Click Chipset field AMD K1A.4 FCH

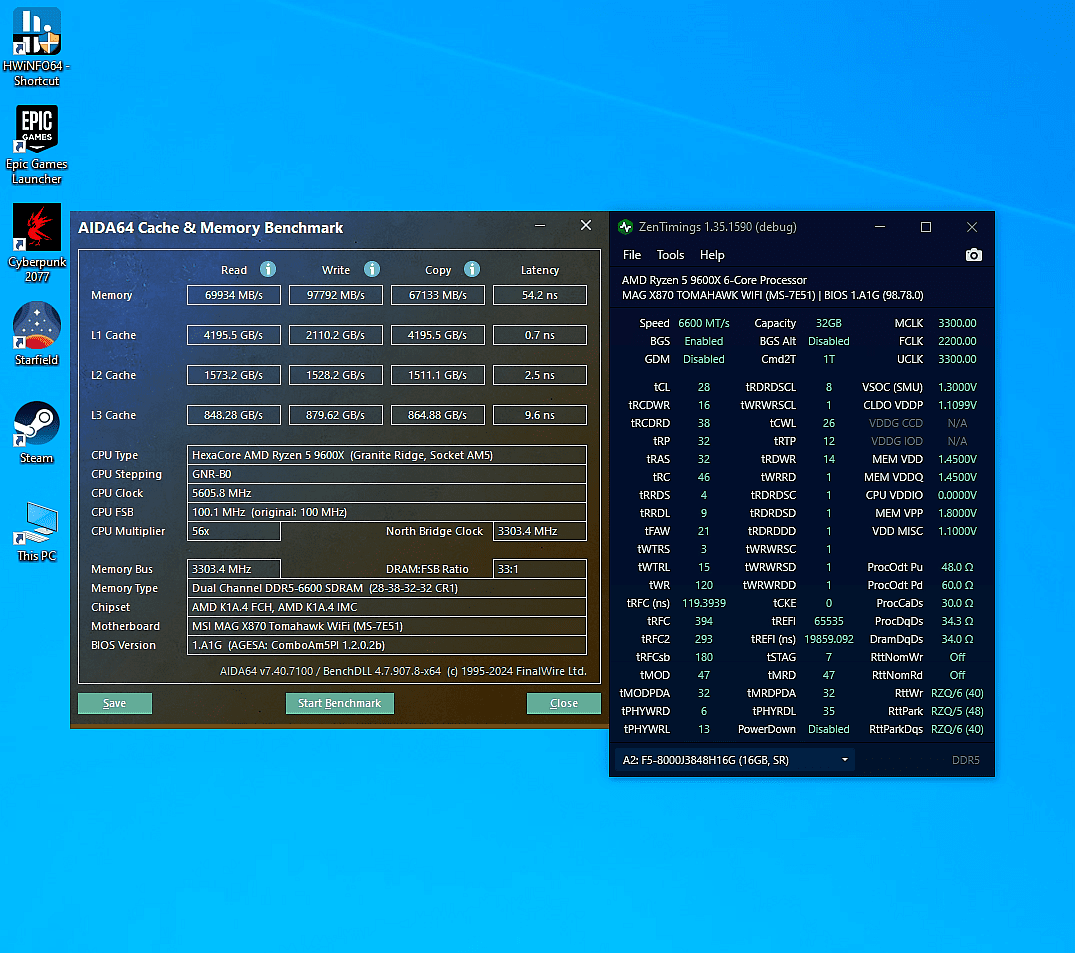(387, 607)
